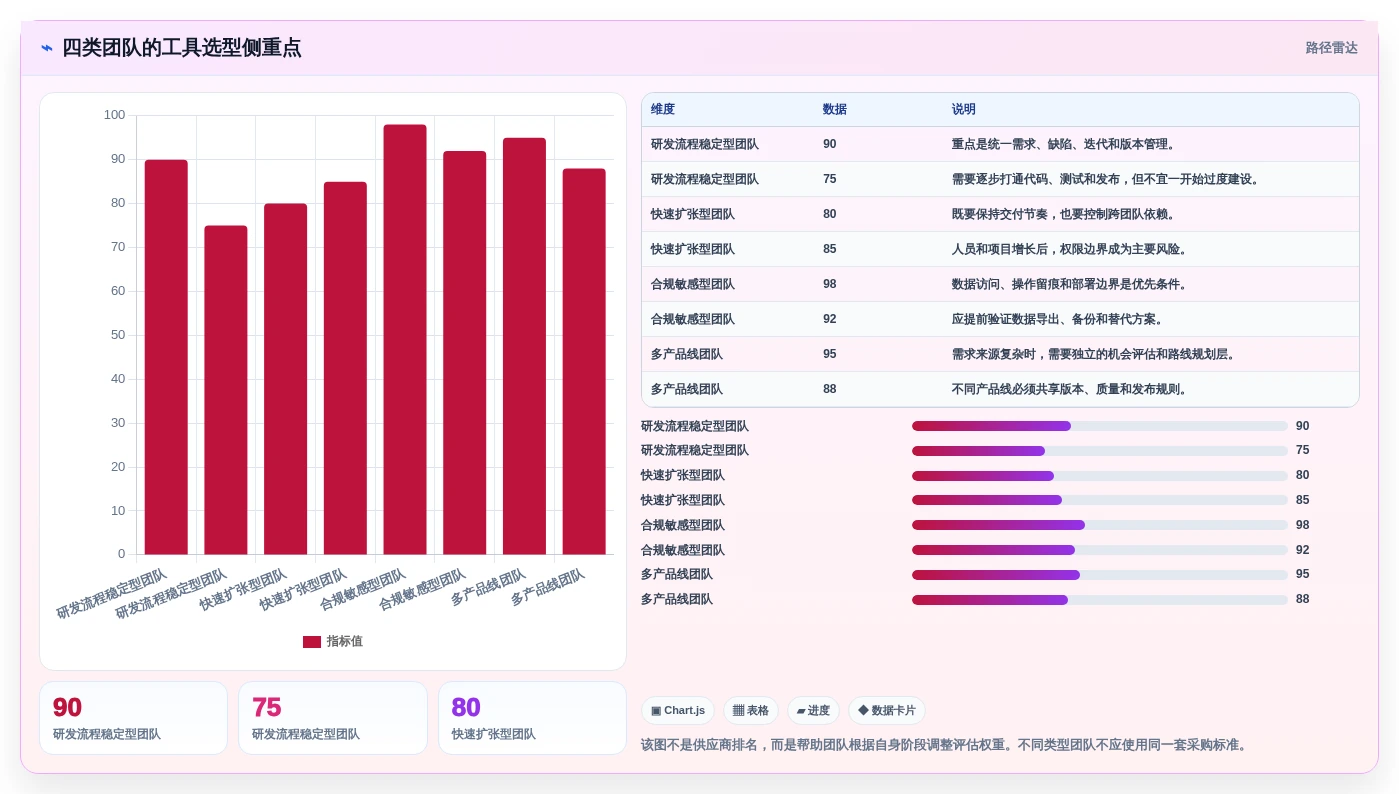Click table cell 人员和项目增长后，权限边界成为主要风险。
Viewport: 1399px width, 794px height.
click(1070, 249)
